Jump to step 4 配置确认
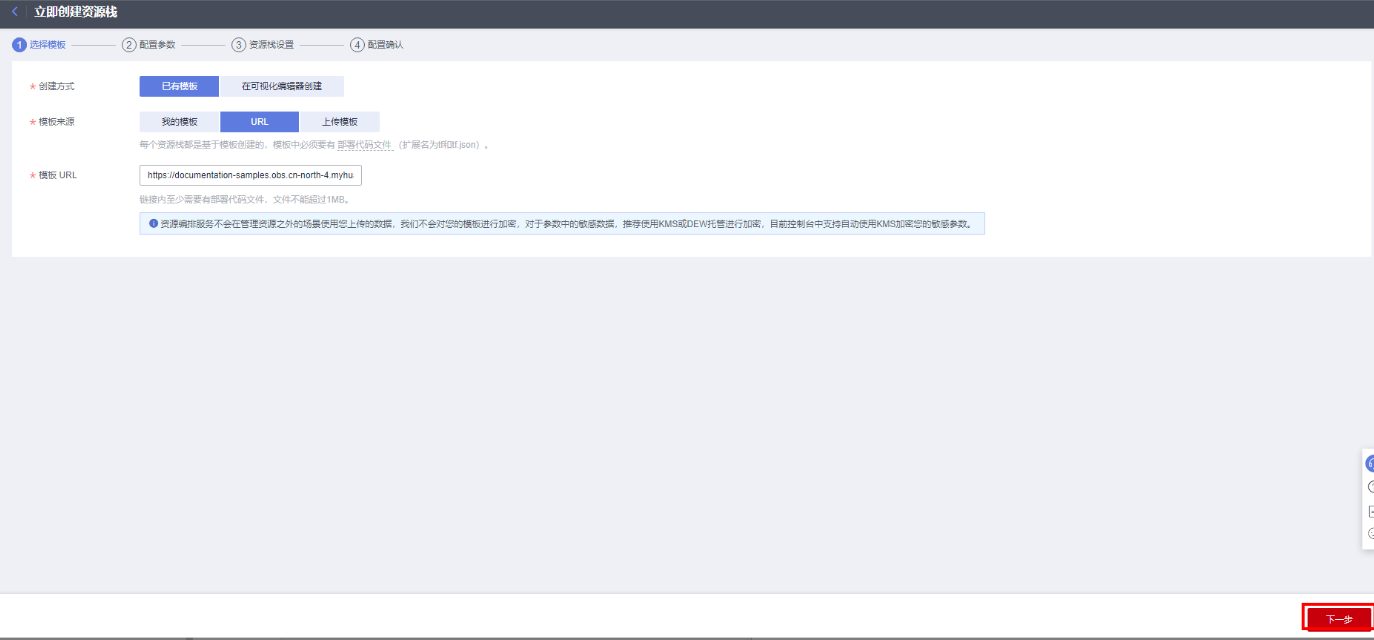 point(377,45)
